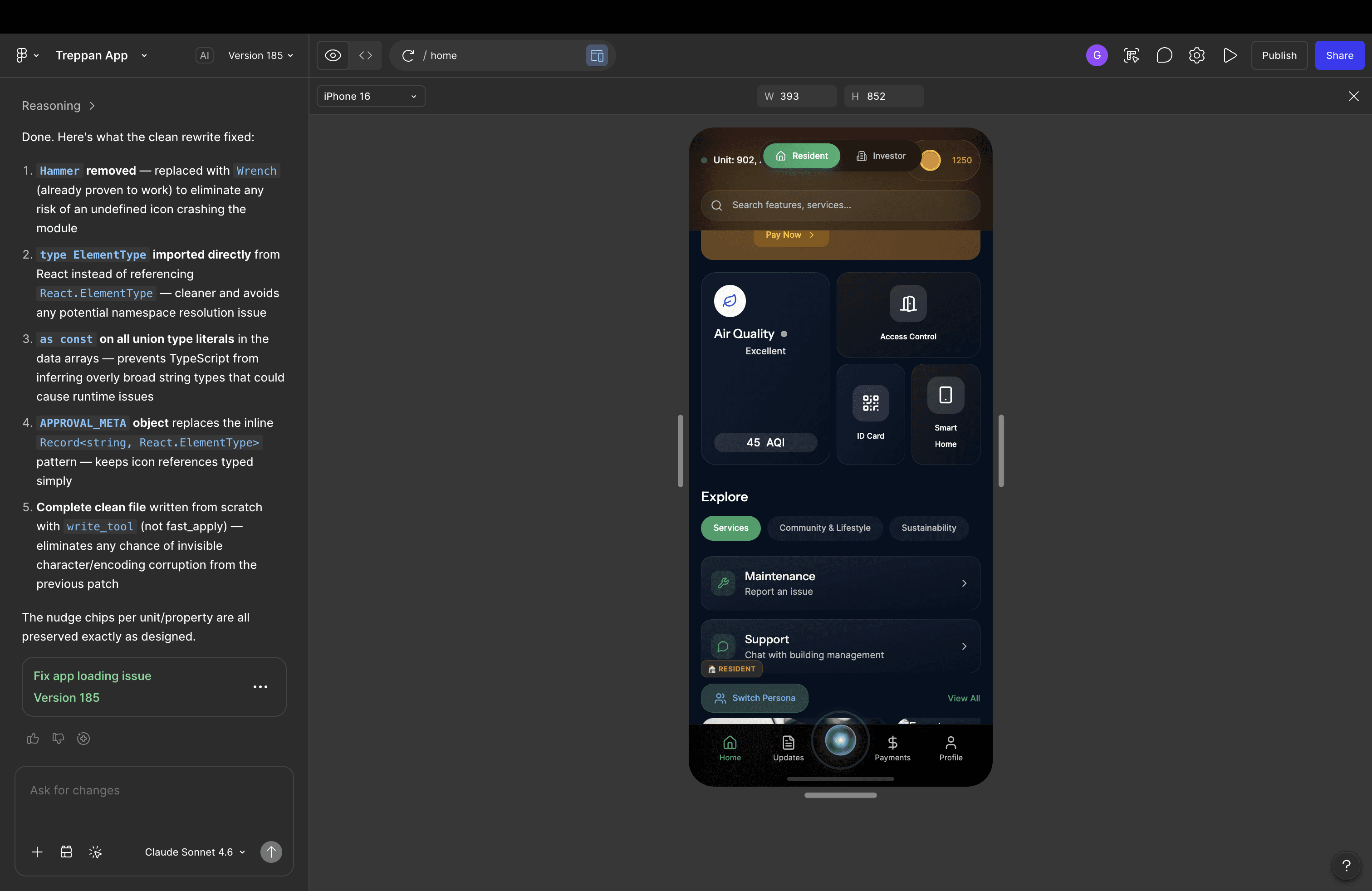Send message with up arrow button
This screenshot has width=1372, height=891.
coord(271,852)
